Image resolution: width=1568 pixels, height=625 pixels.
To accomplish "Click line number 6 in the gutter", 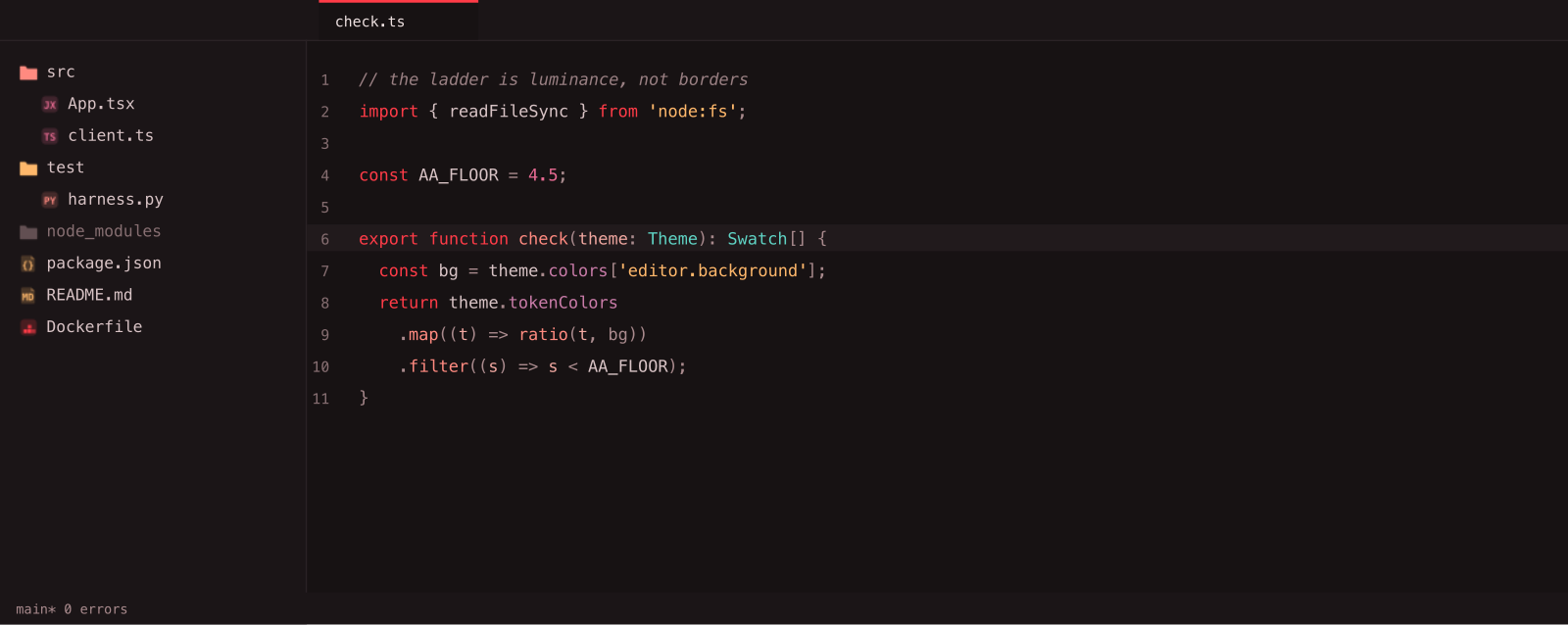I will pyautogui.click(x=324, y=239).
